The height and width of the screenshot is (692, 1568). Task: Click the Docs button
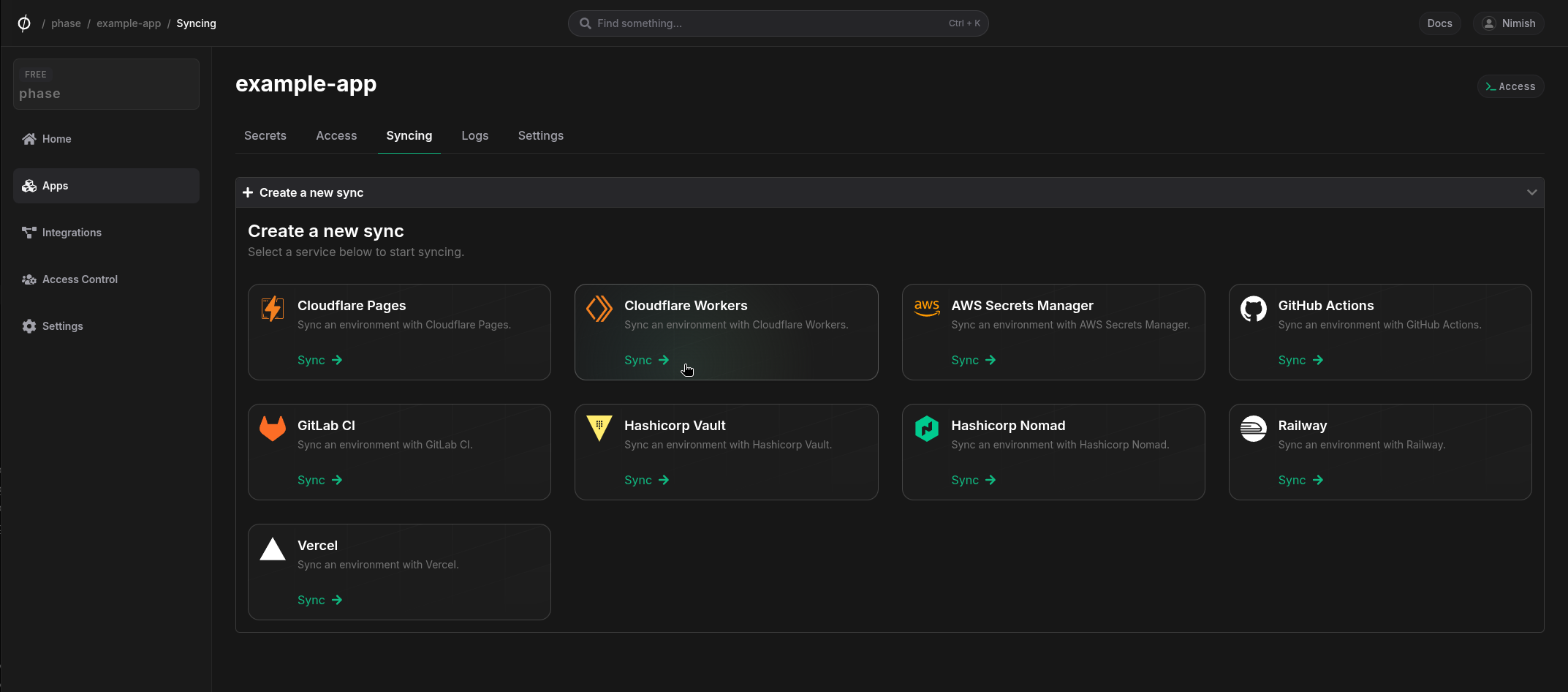click(x=1439, y=23)
